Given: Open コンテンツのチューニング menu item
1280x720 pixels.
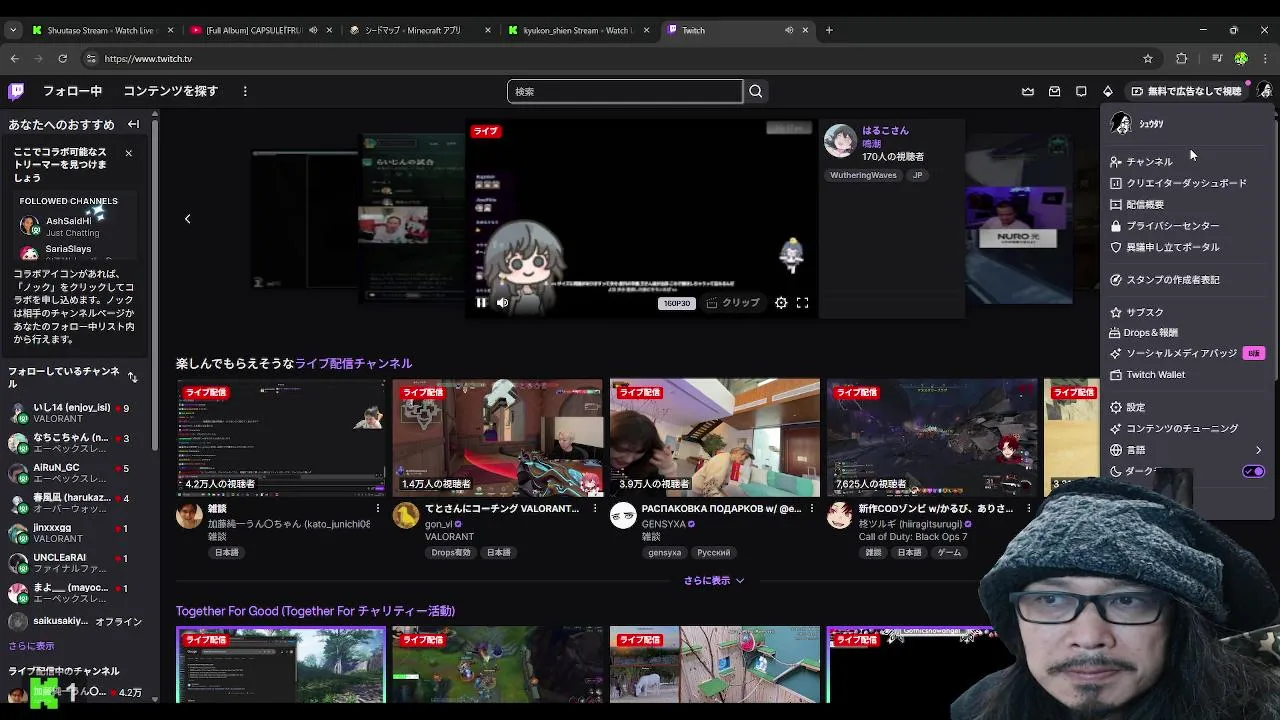Looking at the screenshot, I should (x=1188, y=428).
